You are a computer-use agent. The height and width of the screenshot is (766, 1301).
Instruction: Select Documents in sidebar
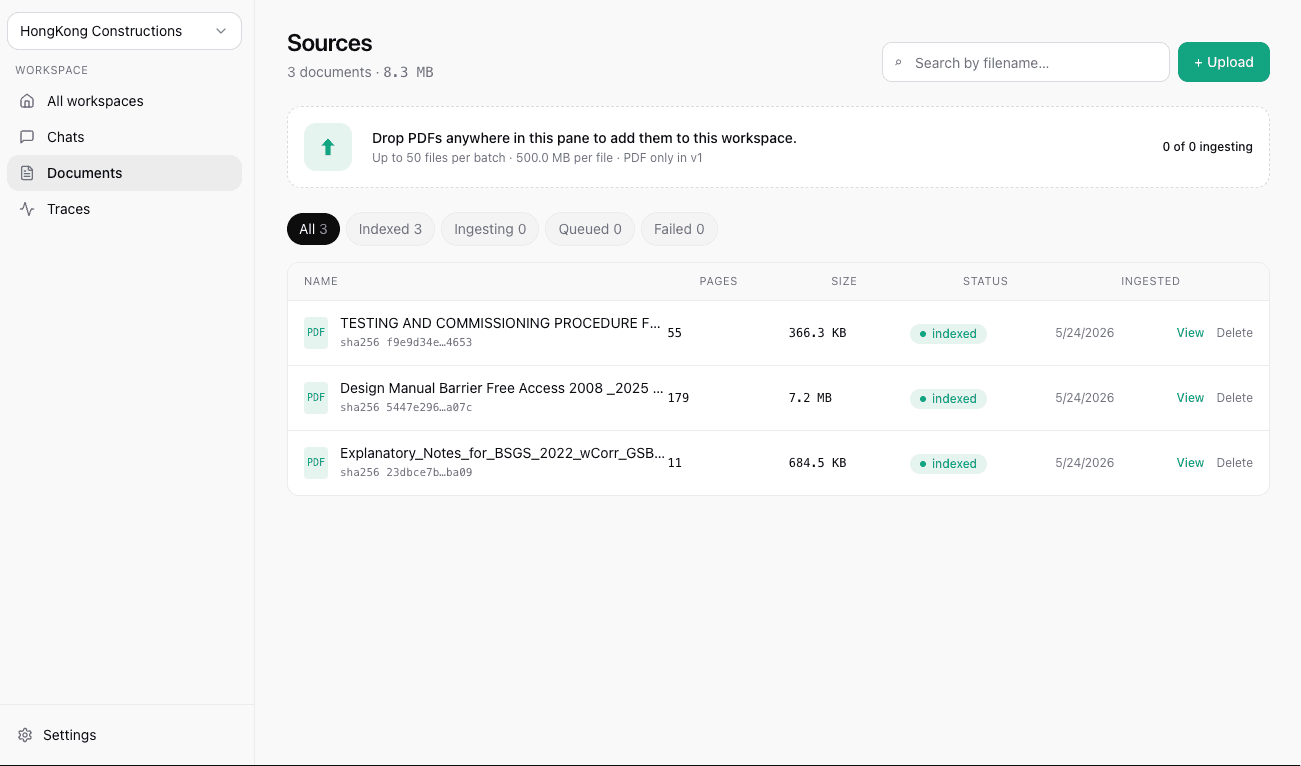pyautogui.click(x=124, y=173)
